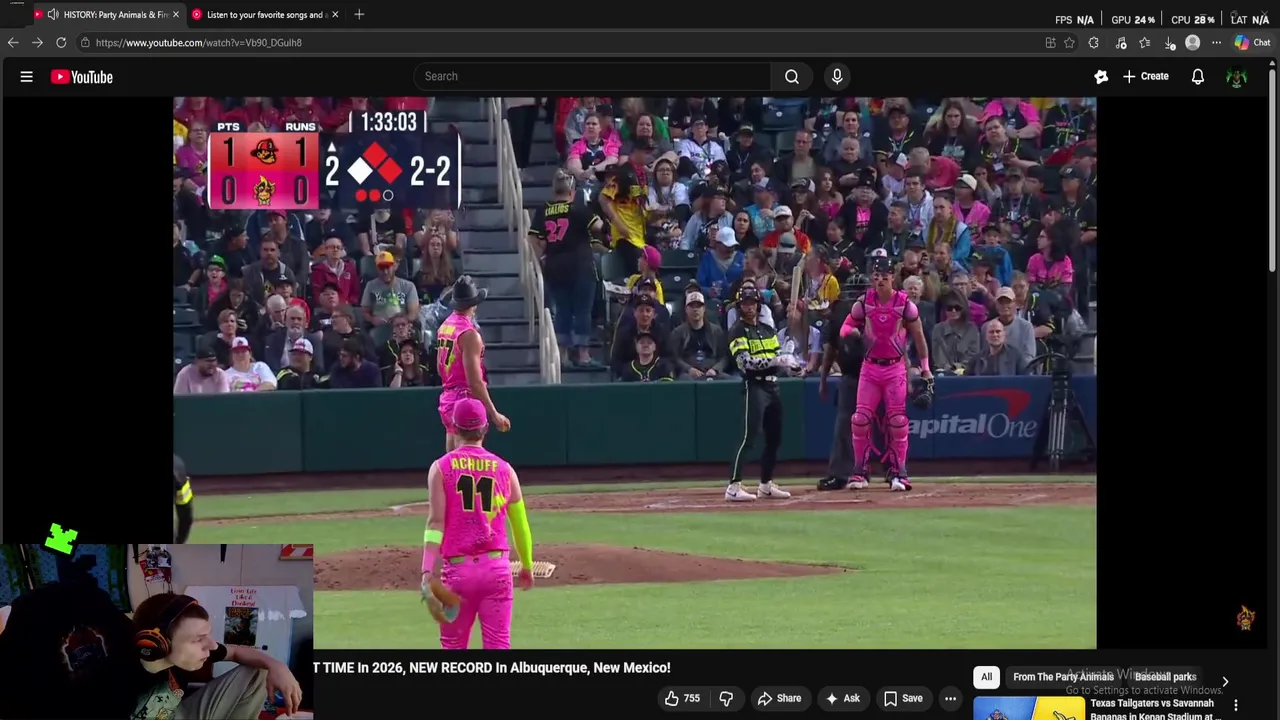Go to YouTube home via logo
This screenshot has height=720, width=1280.
pos(82,77)
